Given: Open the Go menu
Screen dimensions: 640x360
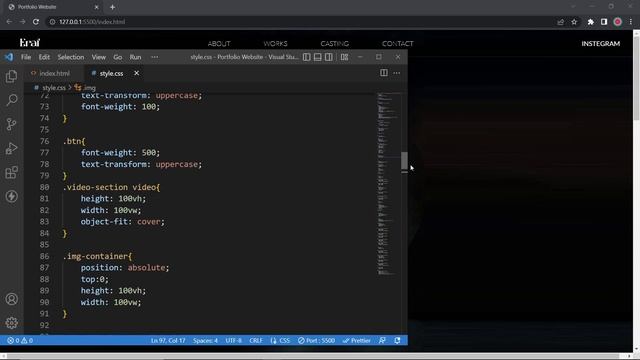Looking at the screenshot, I should click(x=118, y=57).
